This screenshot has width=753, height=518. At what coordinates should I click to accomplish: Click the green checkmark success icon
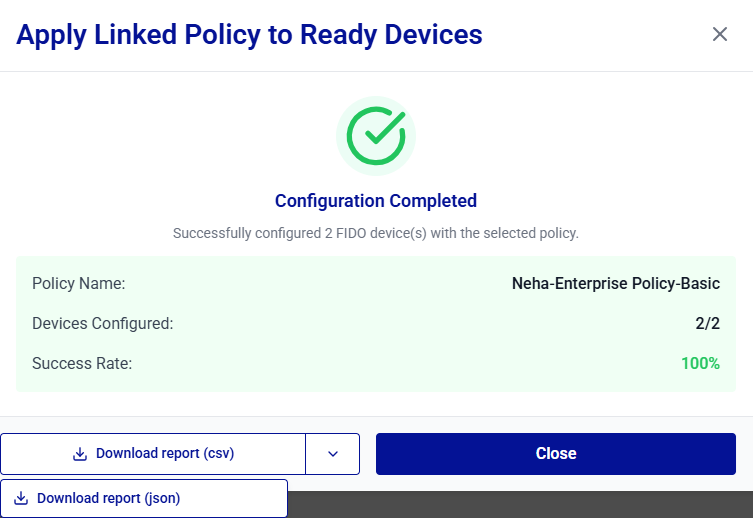pyautogui.click(x=376, y=136)
